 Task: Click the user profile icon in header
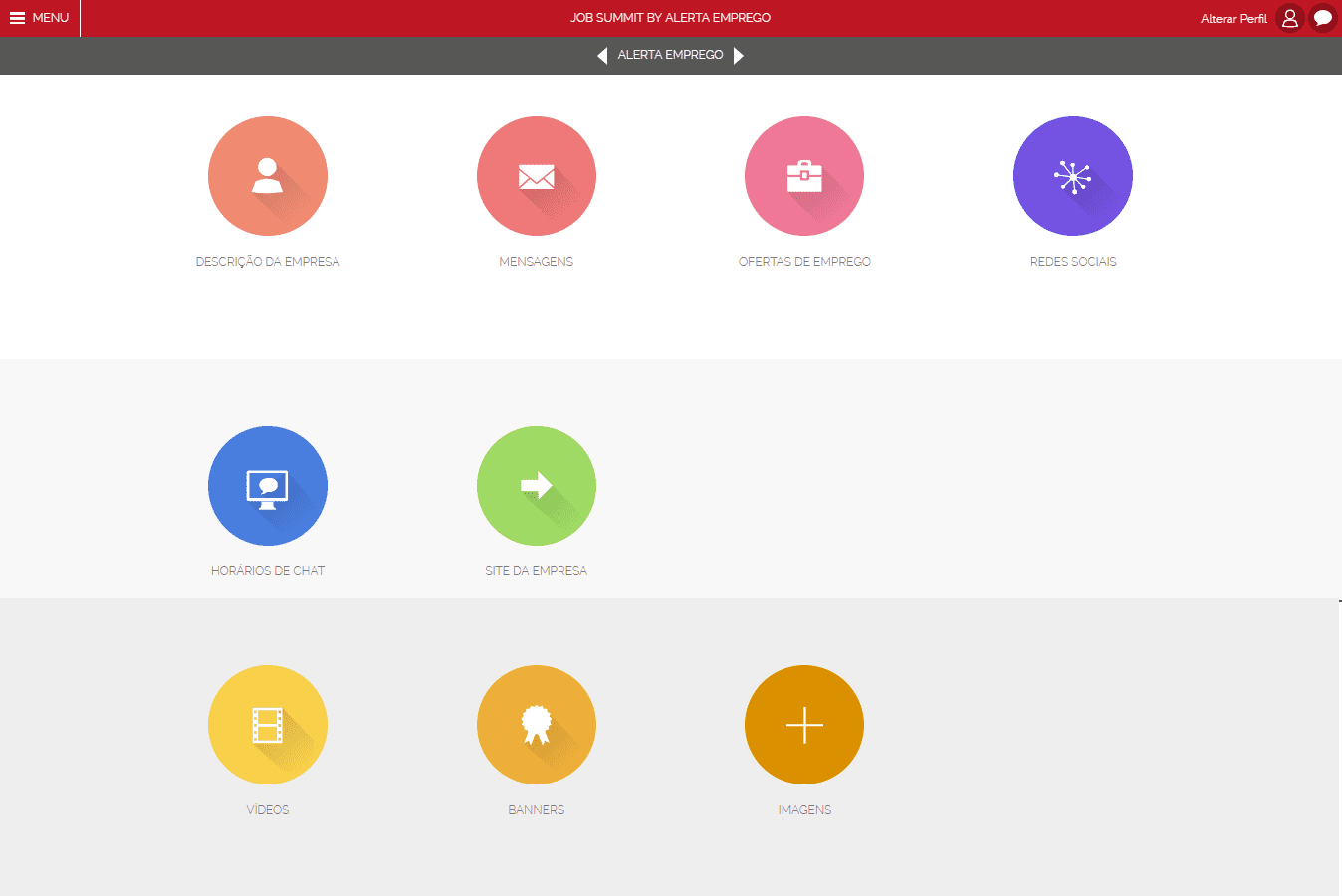1290,18
